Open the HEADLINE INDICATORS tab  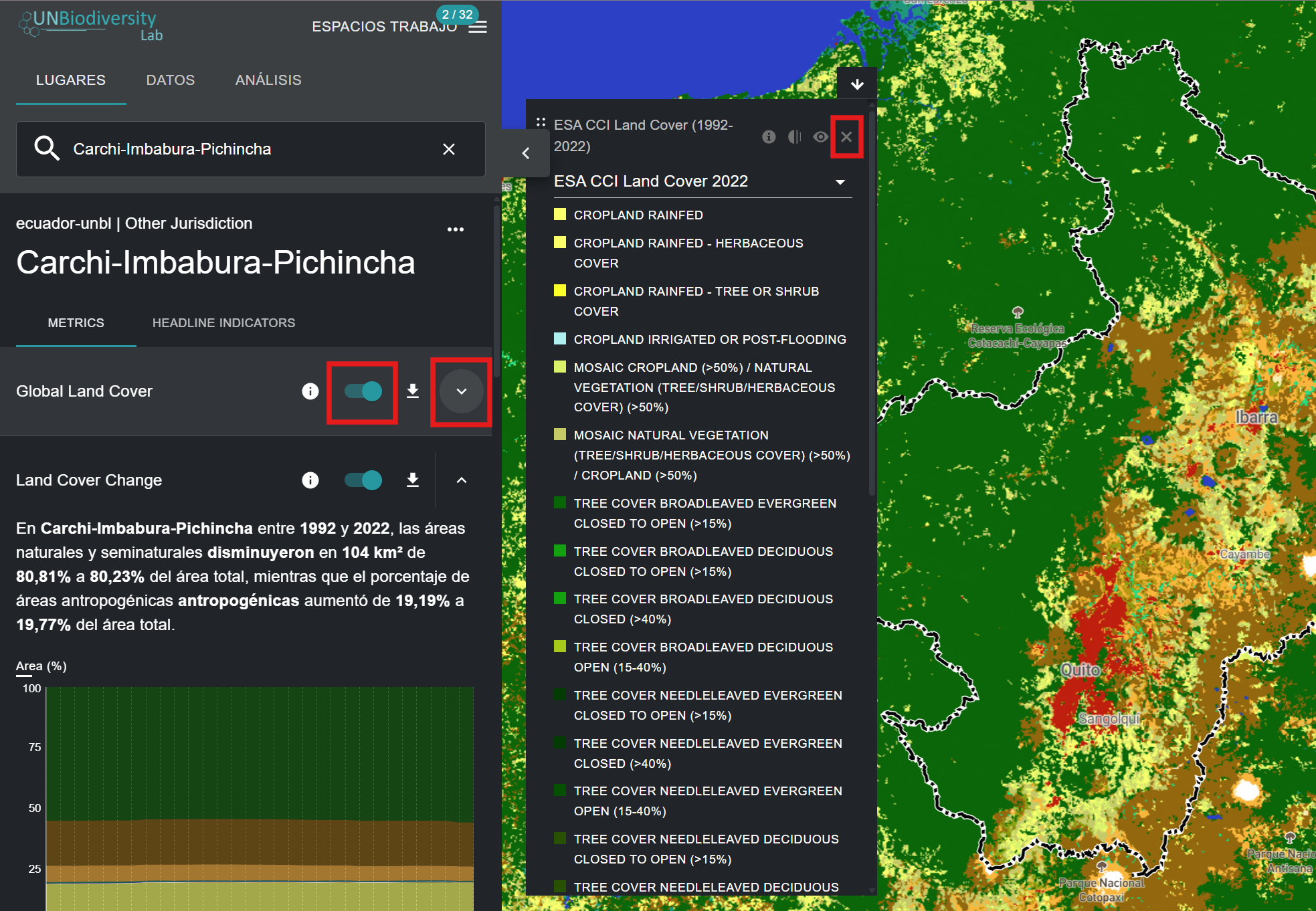click(x=223, y=323)
